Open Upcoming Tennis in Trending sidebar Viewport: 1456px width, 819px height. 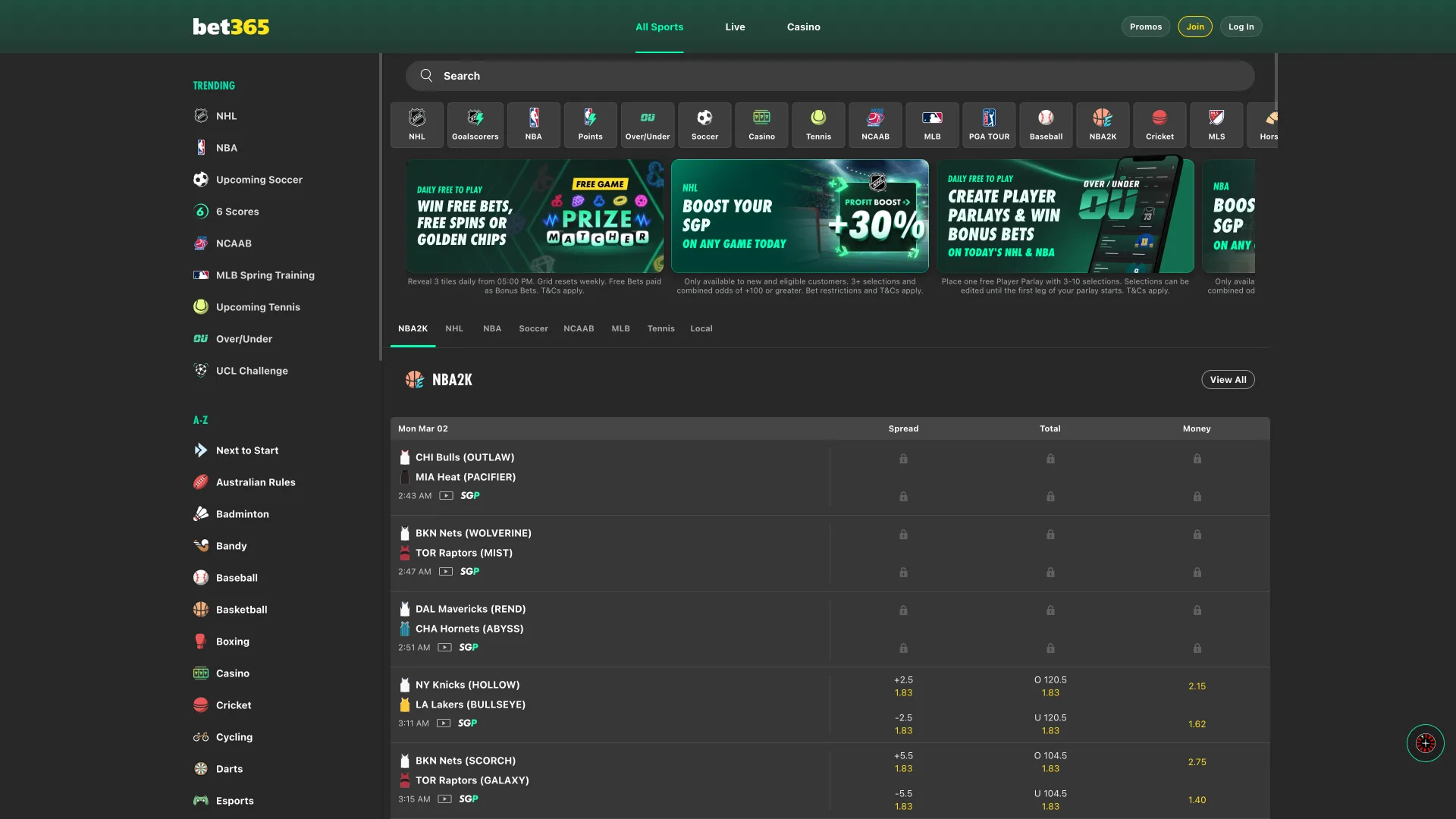click(x=258, y=307)
